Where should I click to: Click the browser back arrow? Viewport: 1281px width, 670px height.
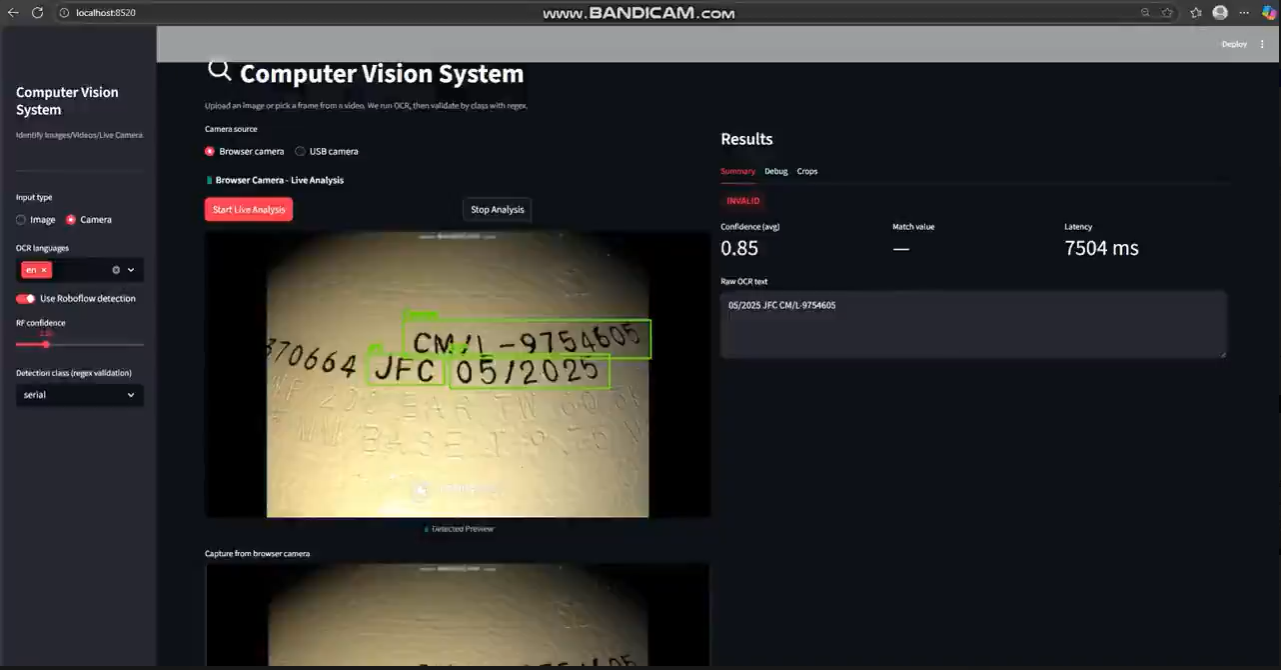coord(13,13)
